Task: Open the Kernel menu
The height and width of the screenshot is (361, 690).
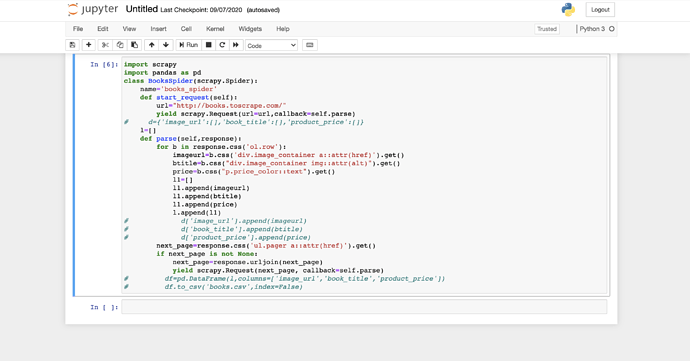Action: click(215, 29)
